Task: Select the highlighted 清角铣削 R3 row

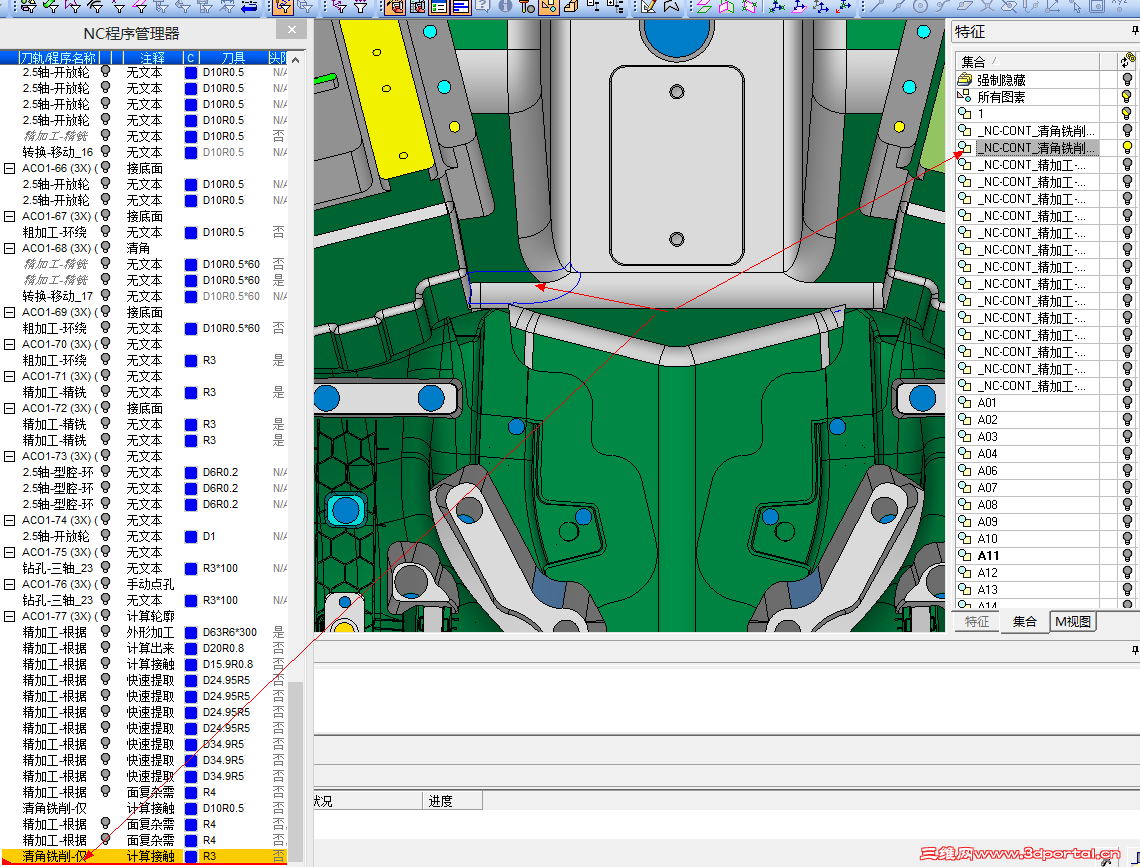Action: (x=144, y=856)
